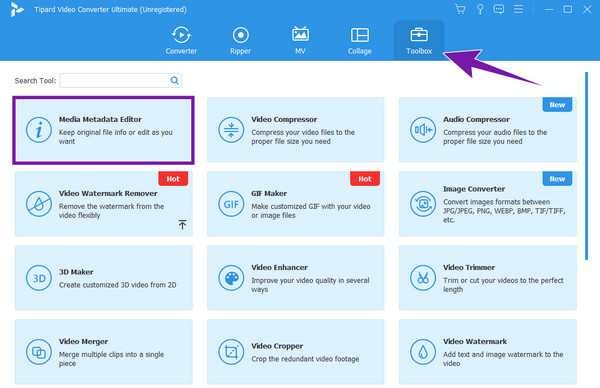The height and width of the screenshot is (388, 600).
Task: Click the Video Watermark Remover icon
Action: 39,204
